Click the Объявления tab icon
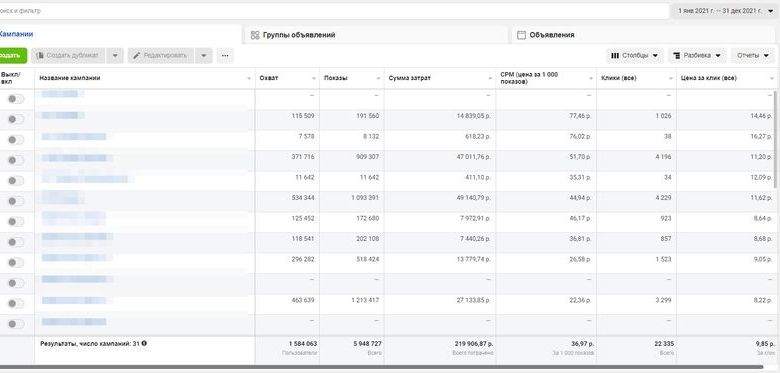This screenshot has height=373, width=780. pyautogui.click(x=522, y=35)
